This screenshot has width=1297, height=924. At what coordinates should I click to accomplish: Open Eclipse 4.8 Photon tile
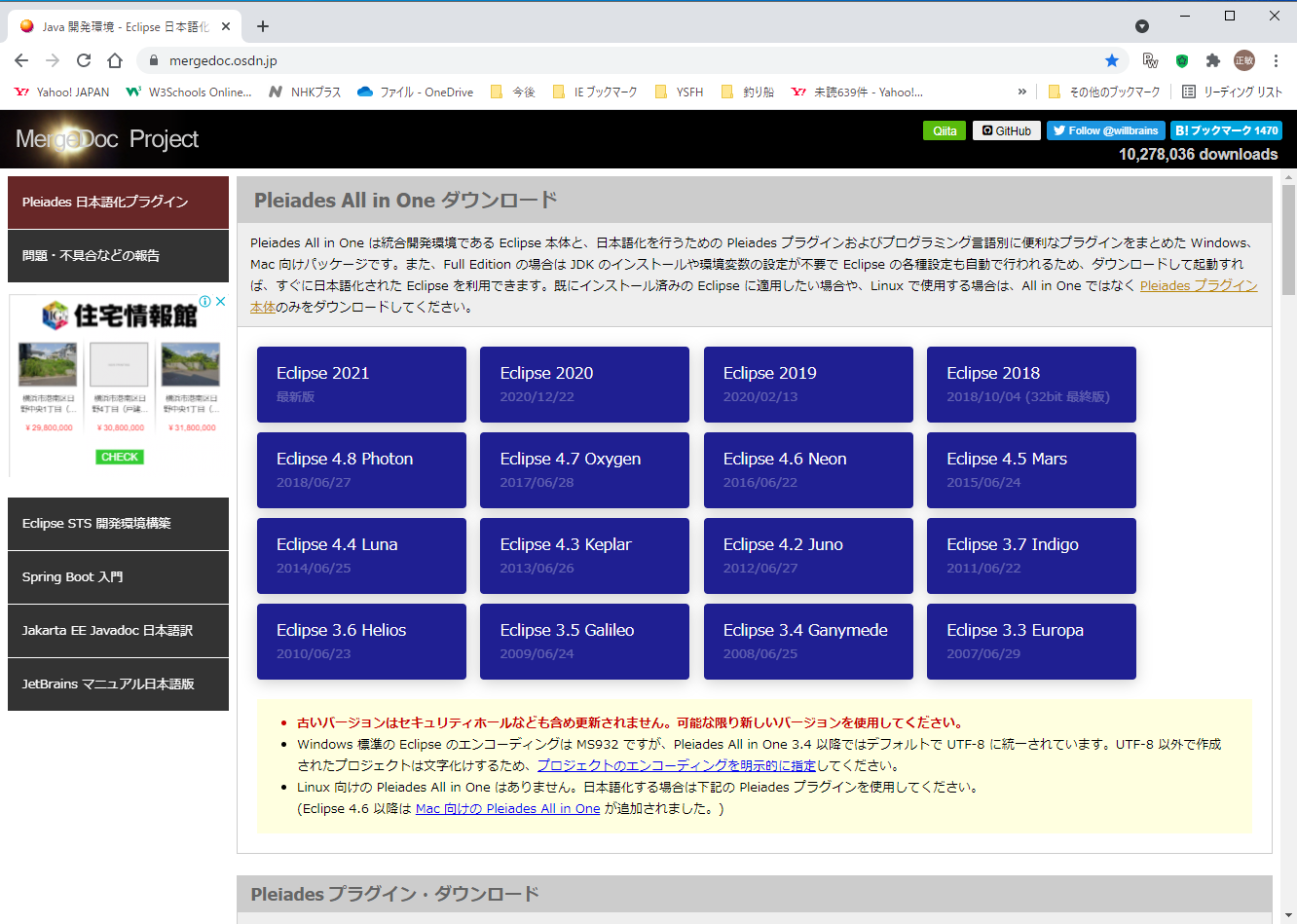(361, 470)
